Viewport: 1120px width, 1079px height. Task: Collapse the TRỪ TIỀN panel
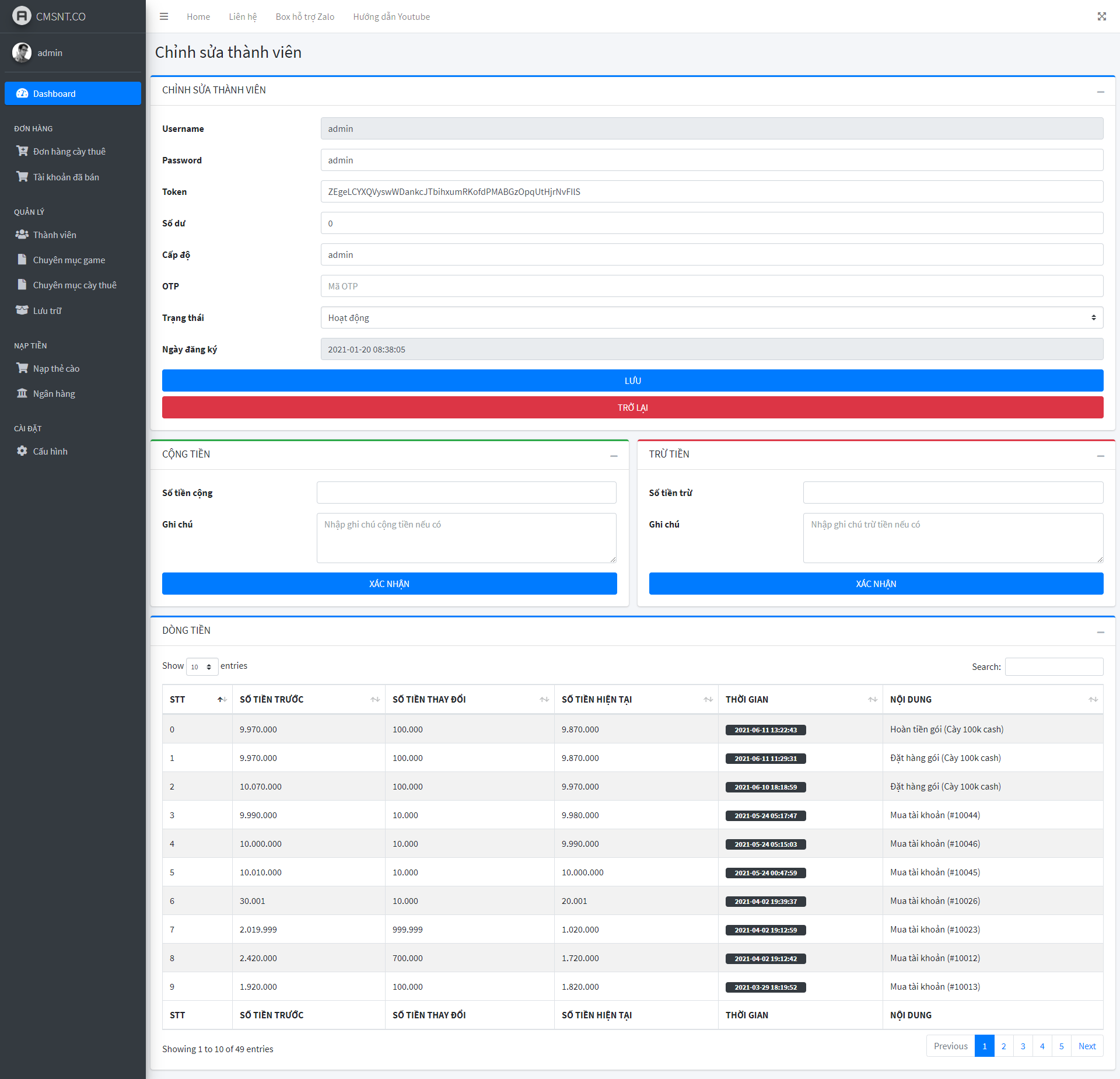1100,455
